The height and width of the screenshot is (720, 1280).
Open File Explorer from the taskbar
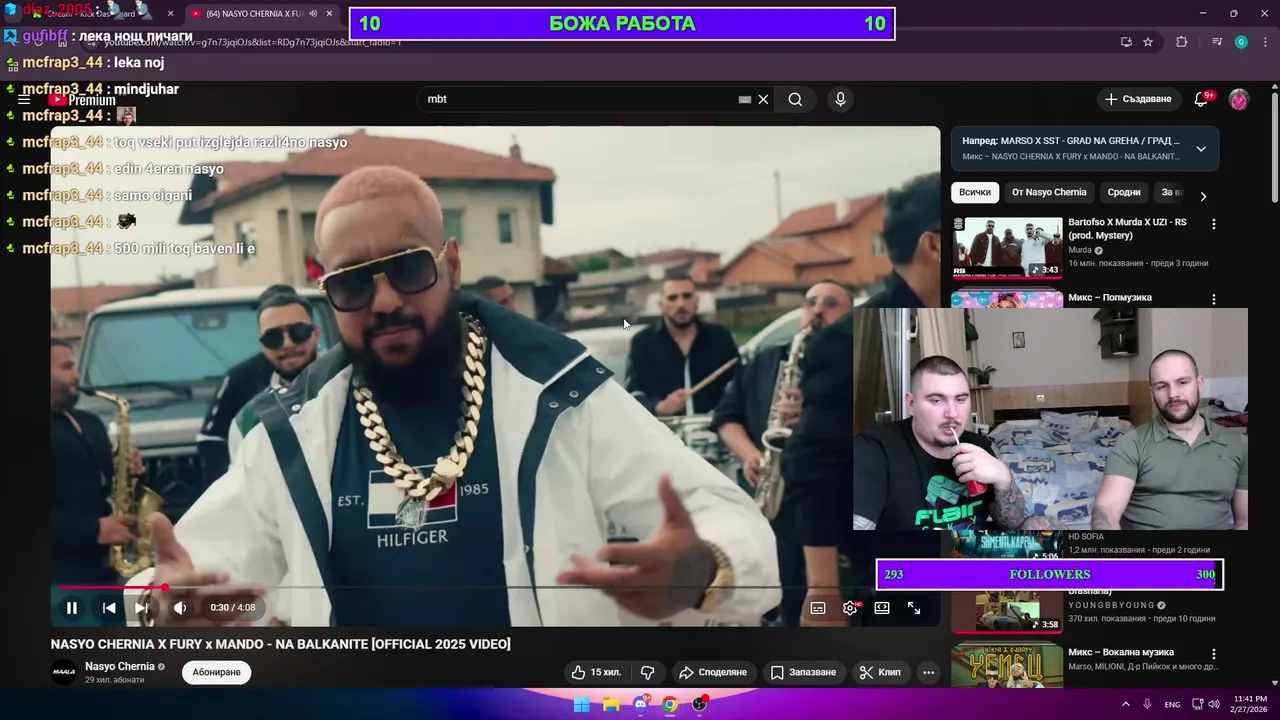pos(611,704)
